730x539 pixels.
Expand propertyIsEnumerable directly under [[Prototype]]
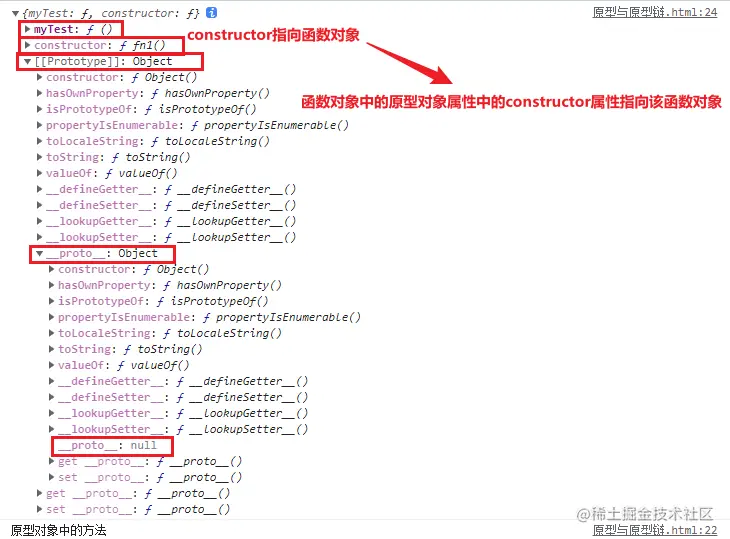(x=40, y=125)
